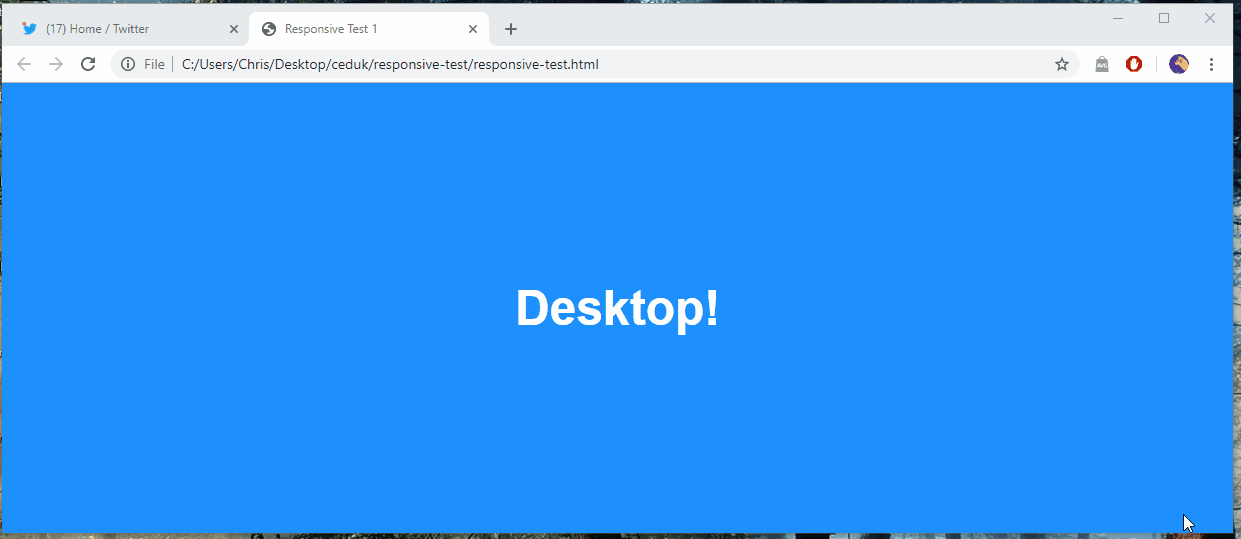Open a new tab with plus button
1241x539 pixels.
click(x=511, y=29)
